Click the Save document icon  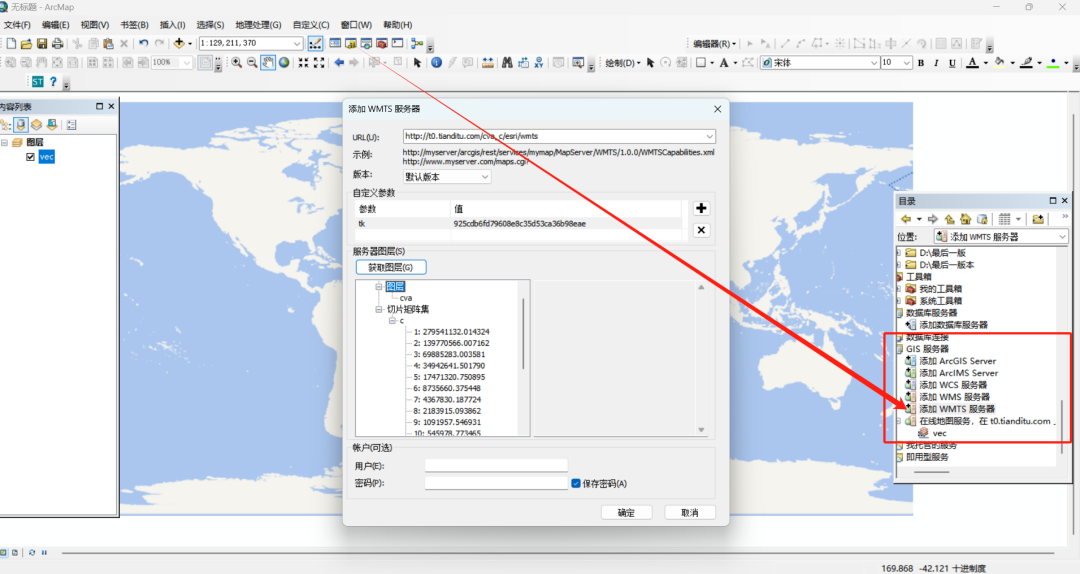(x=42, y=44)
